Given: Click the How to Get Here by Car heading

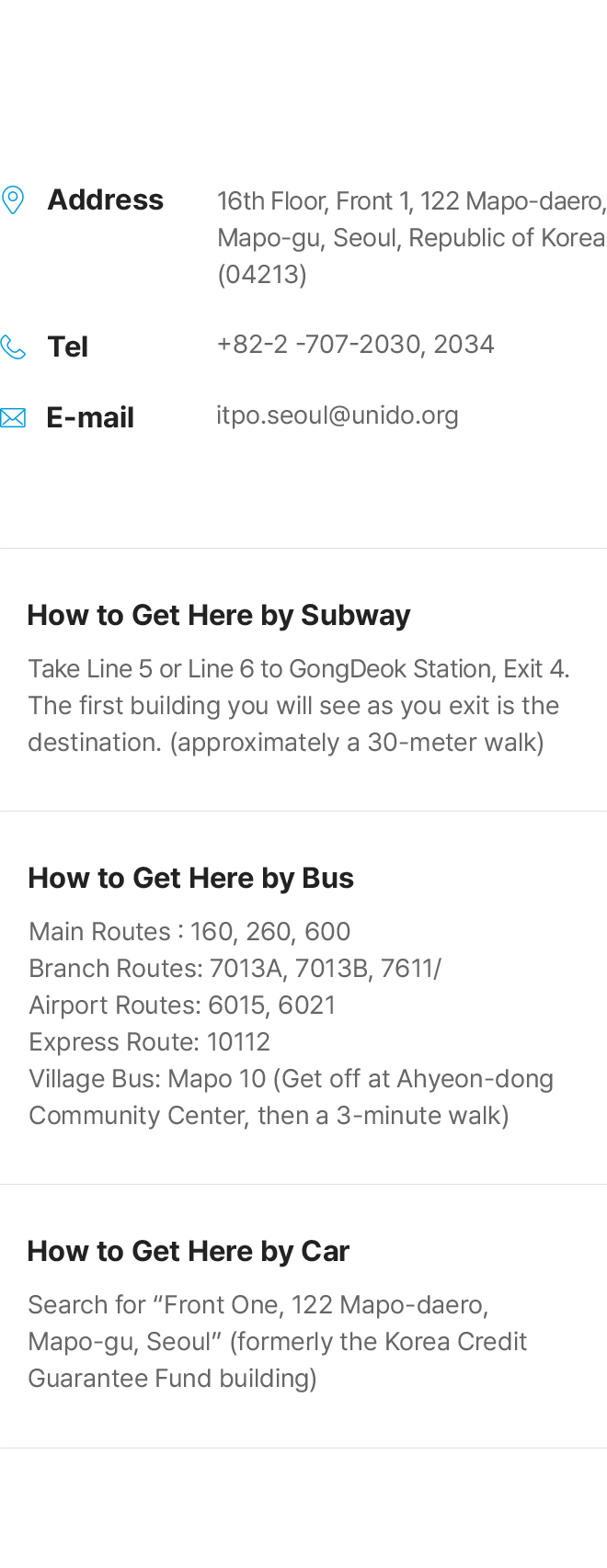Looking at the screenshot, I should click(x=189, y=1251).
